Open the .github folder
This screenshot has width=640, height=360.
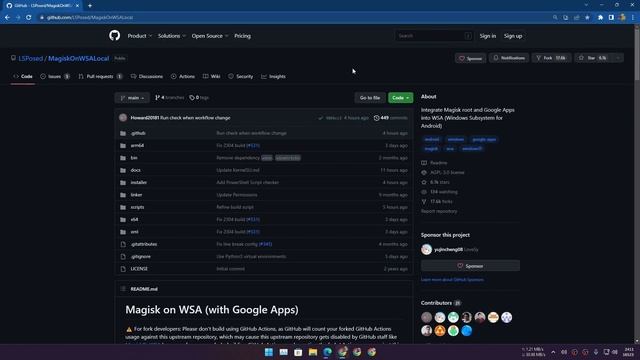(x=138, y=133)
